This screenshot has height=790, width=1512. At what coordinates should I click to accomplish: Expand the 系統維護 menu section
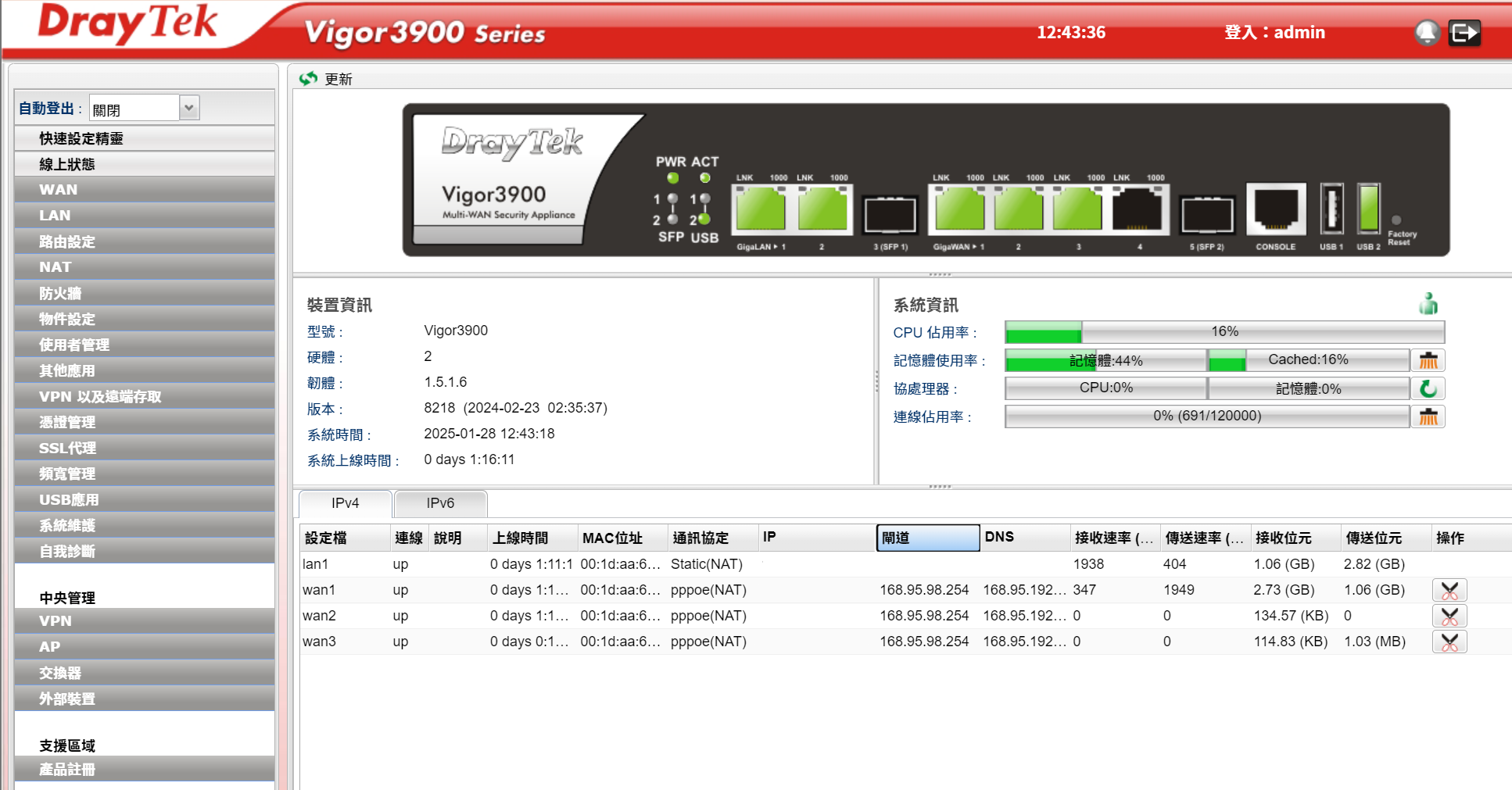click(144, 524)
